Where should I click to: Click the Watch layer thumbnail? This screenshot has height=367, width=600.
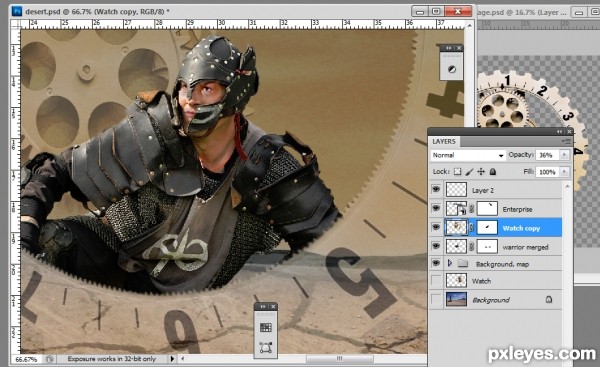tap(457, 281)
